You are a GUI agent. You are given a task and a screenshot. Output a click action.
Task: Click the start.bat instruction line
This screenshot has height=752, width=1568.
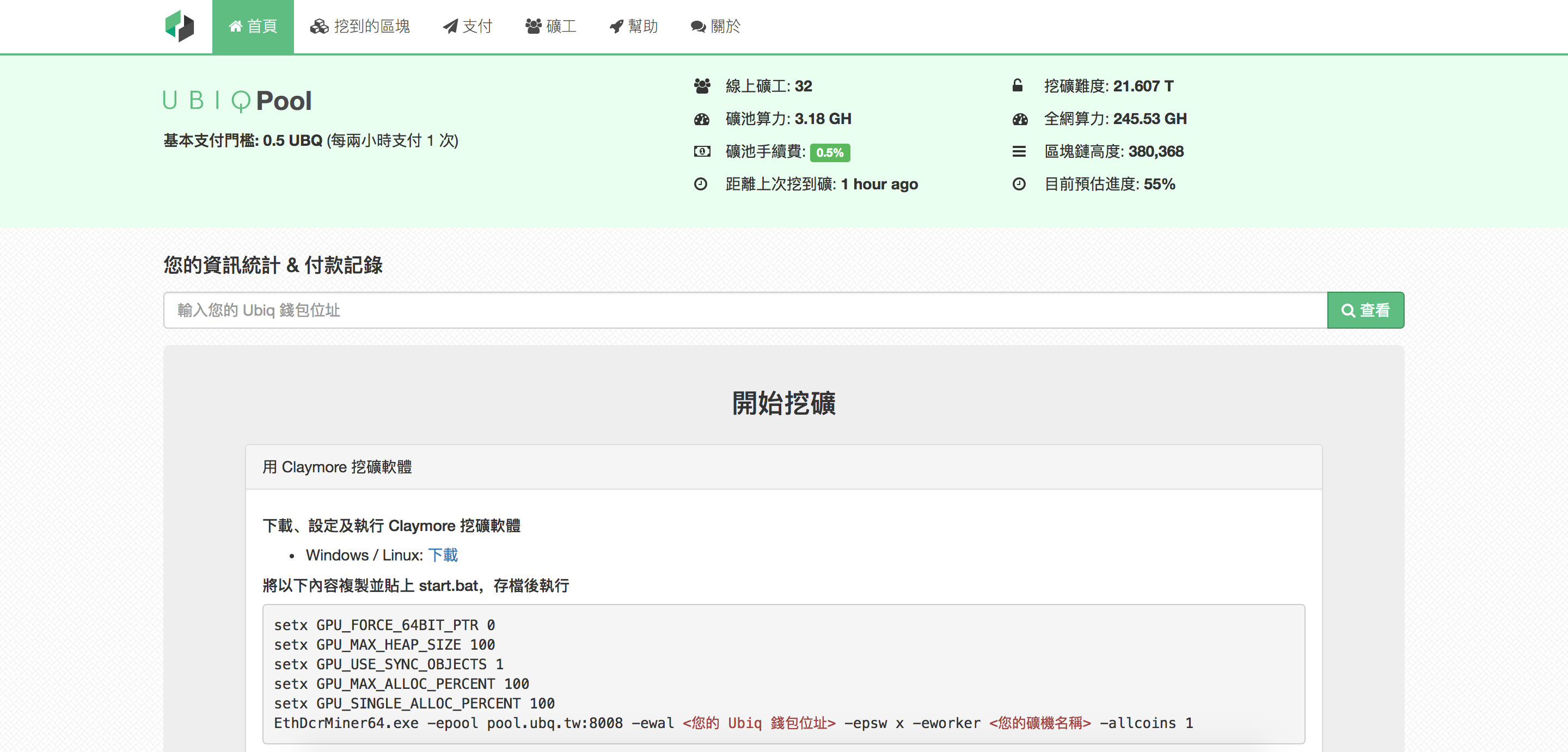coord(416,586)
